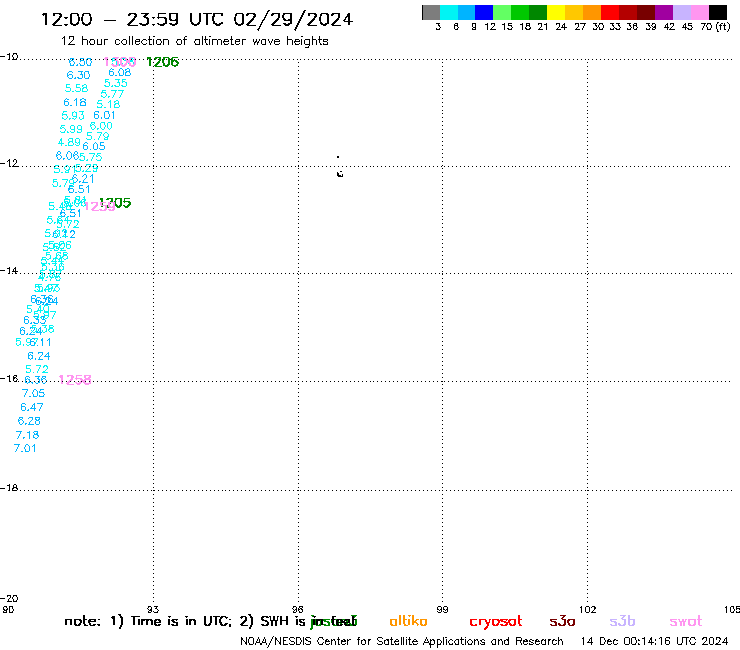Select the purple swatch in the color scale

click(664, 13)
